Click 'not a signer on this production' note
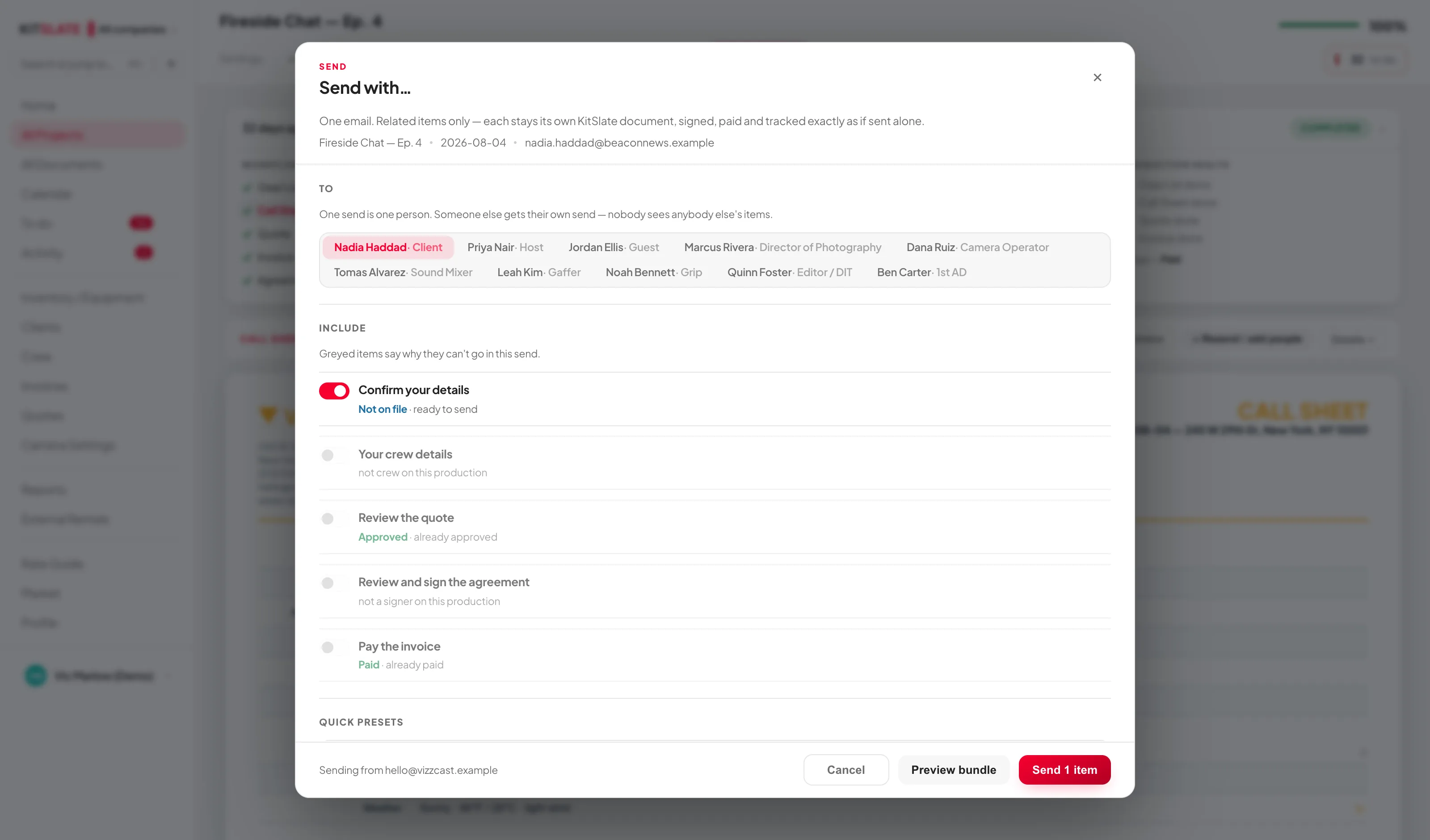The width and height of the screenshot is (1430, 840). click(x=429, y=601)
